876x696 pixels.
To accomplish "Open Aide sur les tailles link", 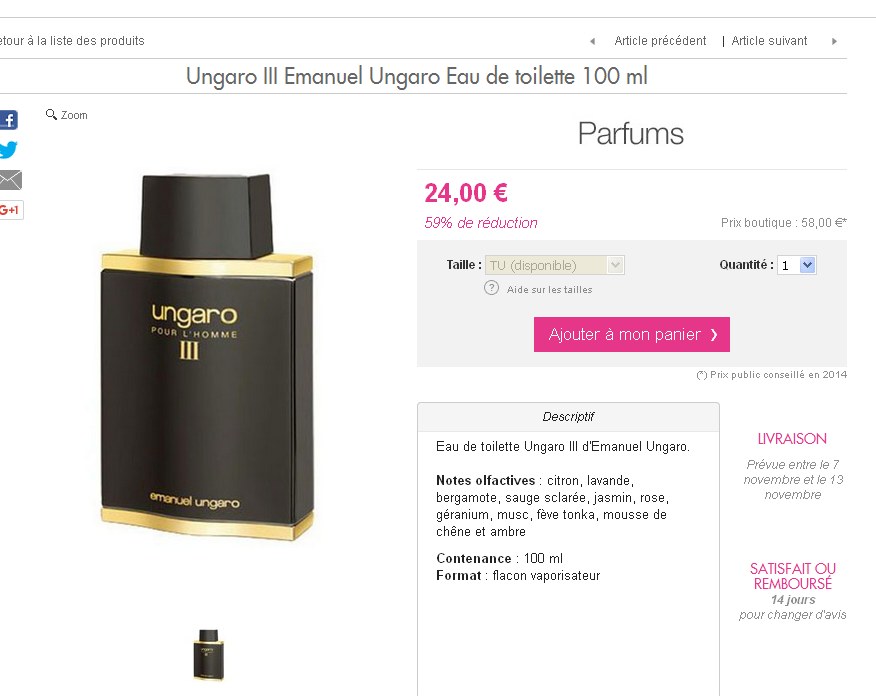I will [549, 289].
